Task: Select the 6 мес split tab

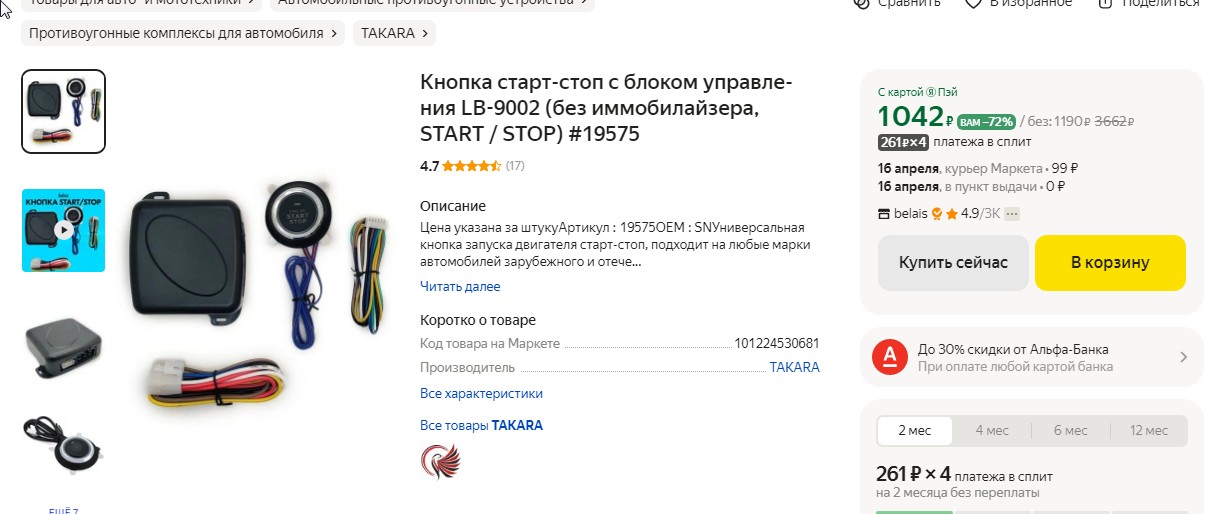Action: pyautogui.click(x=1071, y=430)
